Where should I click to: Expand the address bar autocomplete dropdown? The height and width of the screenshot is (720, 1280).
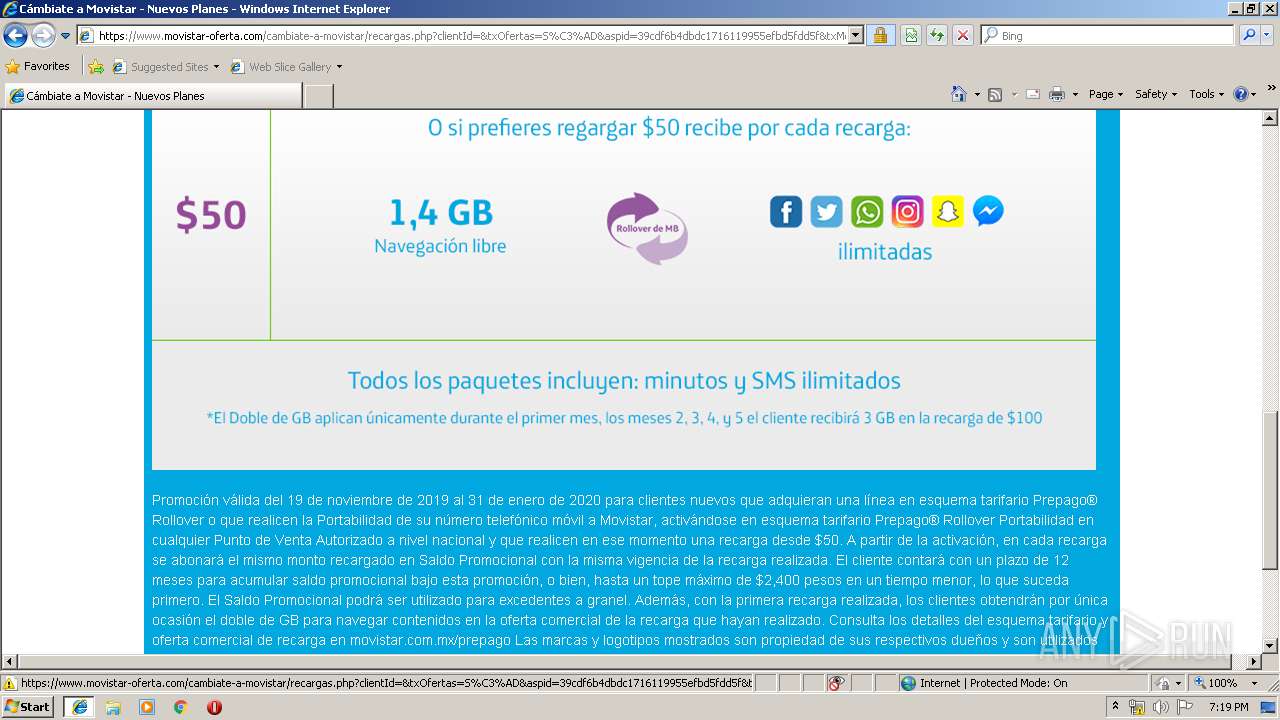coord(856,35)
